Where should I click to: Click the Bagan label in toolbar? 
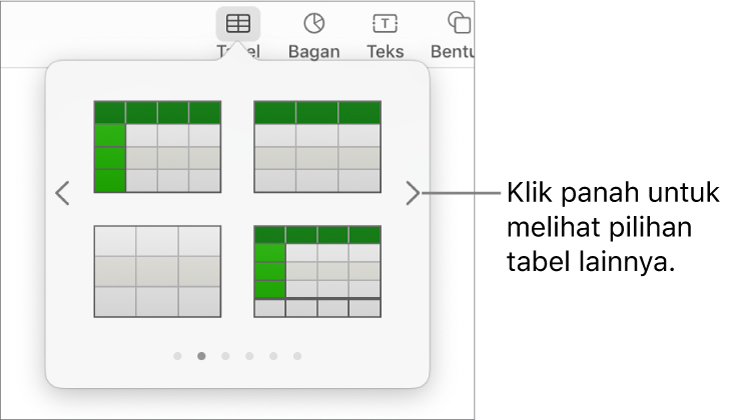click(x=314, y=51)
